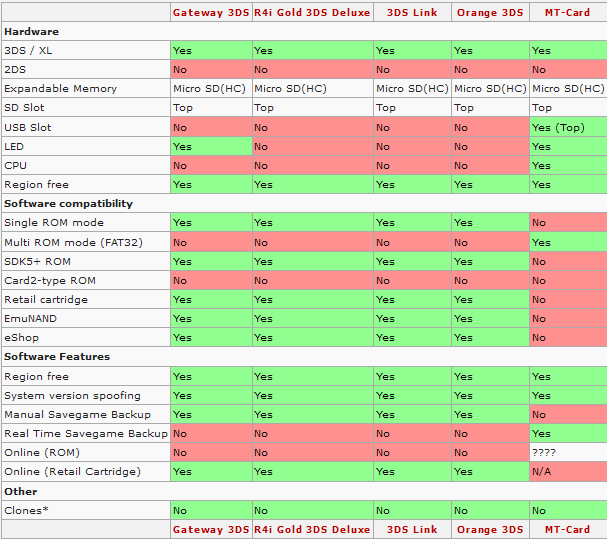Image resolution: width=607 pixels, height=539 pixels.
Task: Click the 2DS row label
Action: click(x=15, y=69)
